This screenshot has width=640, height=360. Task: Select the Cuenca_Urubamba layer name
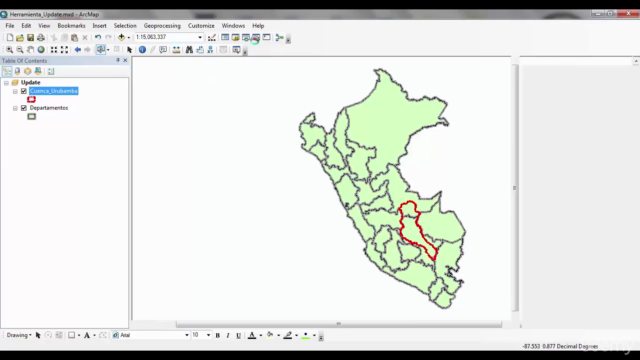pyautogui.click(x=53, y=91)
